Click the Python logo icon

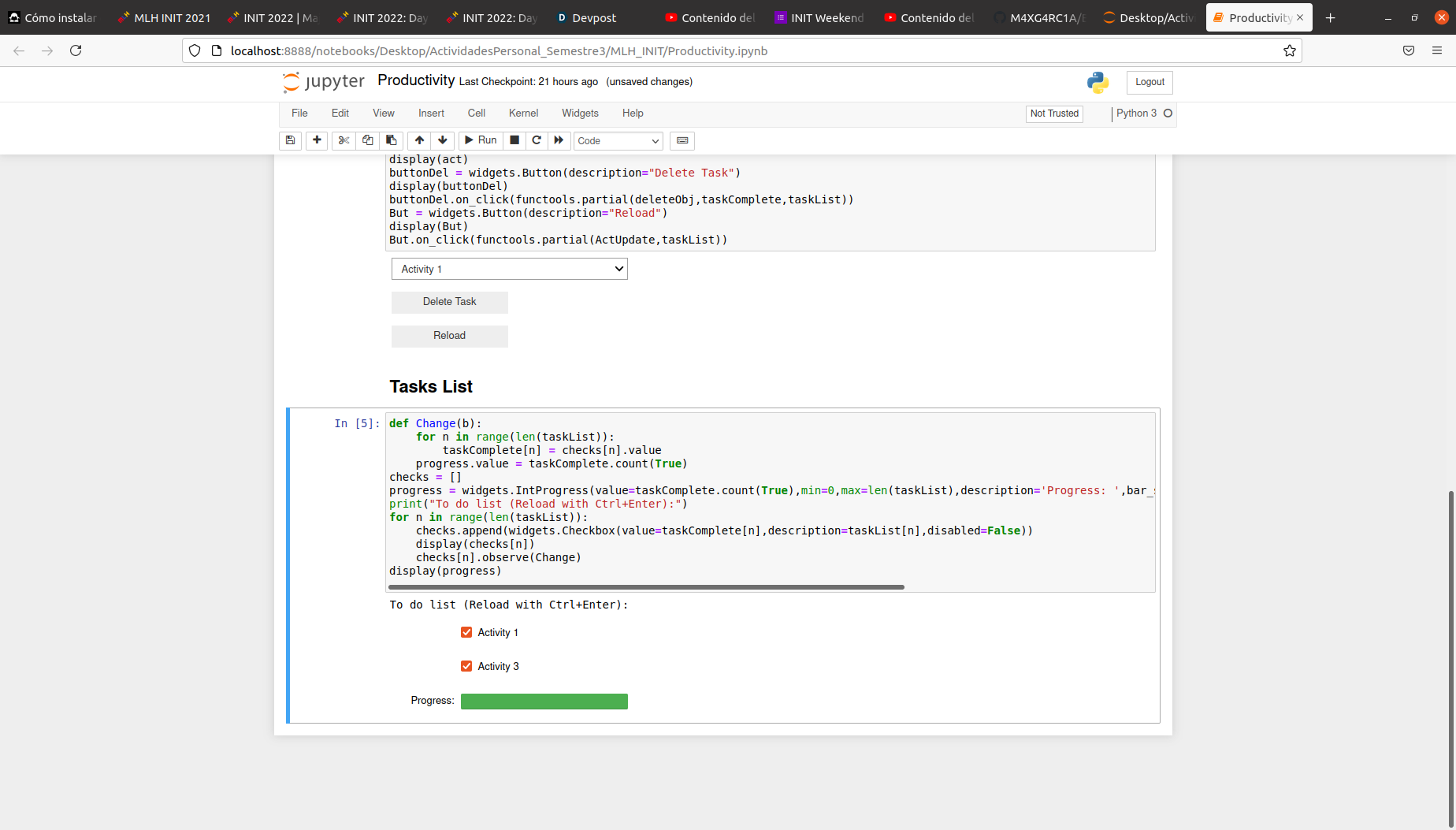[1098, 82]
